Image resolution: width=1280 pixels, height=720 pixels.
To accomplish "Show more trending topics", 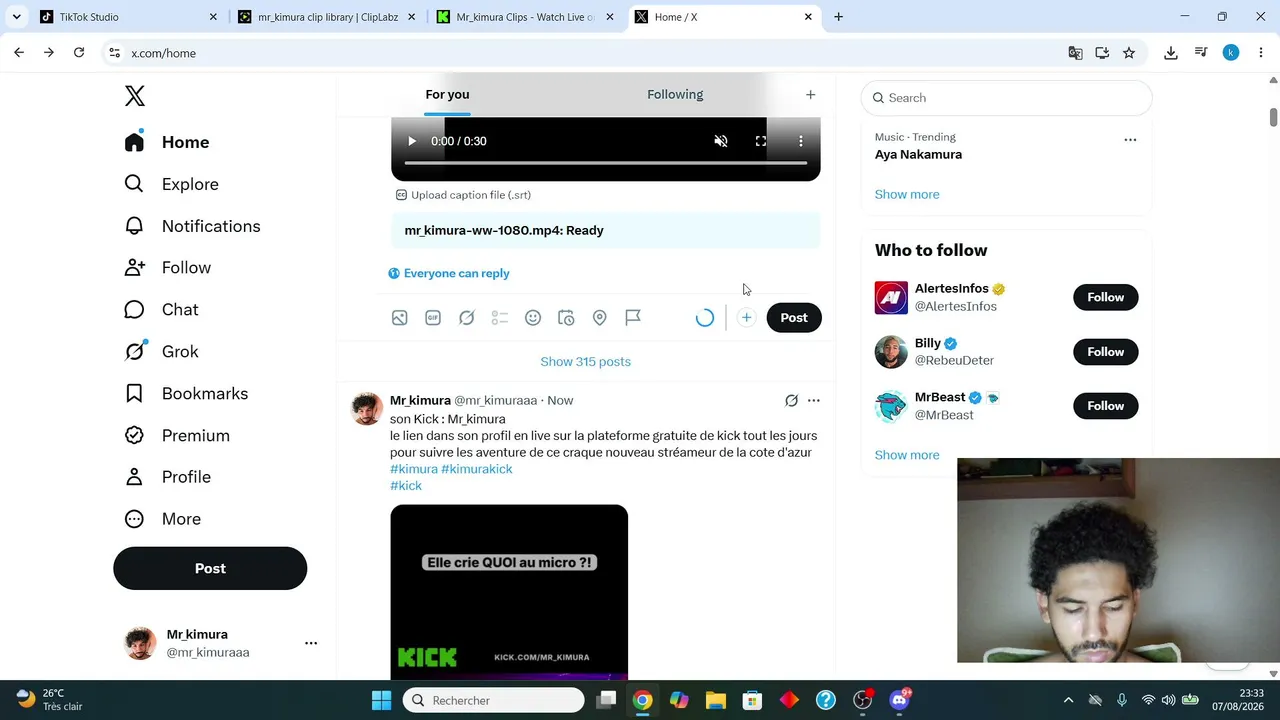I will [x=907, y=195].
